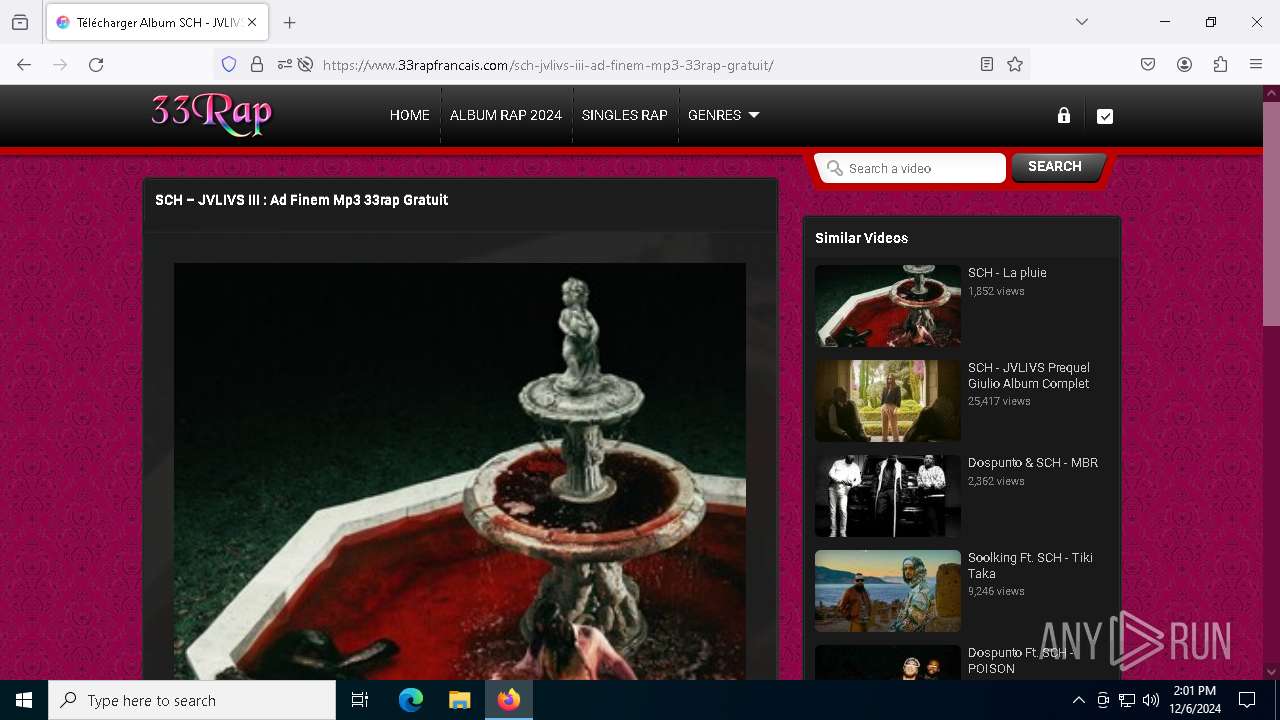Select the Télécharger Album SCH tab
This screenshot has width=1280, height=720.
tap(155, 22)
